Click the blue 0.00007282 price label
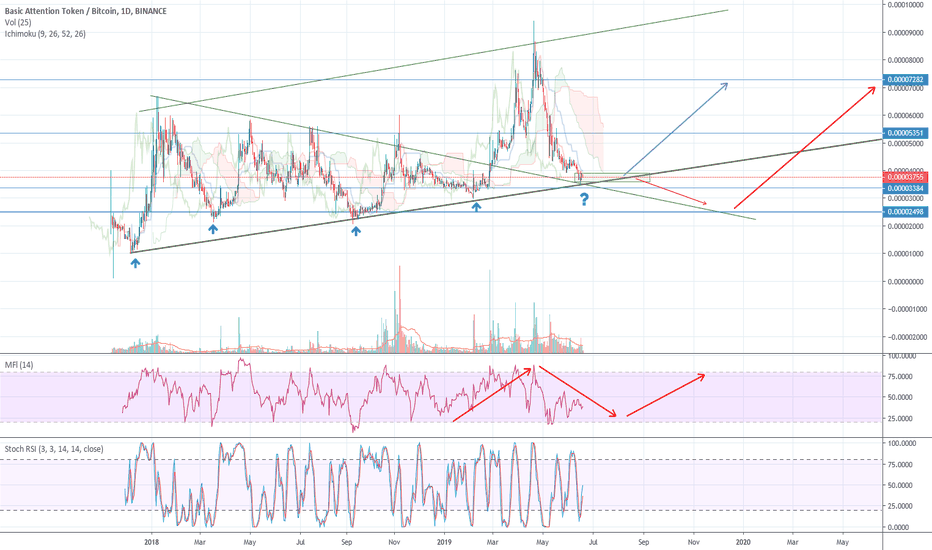 906,79
